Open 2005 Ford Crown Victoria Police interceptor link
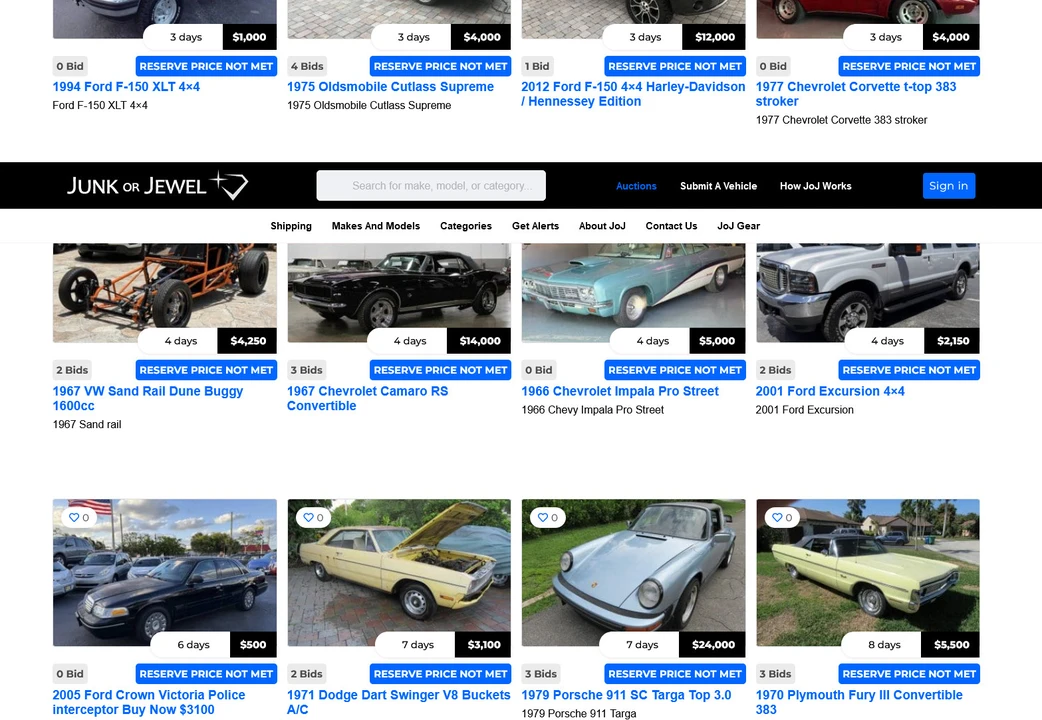 point(149,702)
